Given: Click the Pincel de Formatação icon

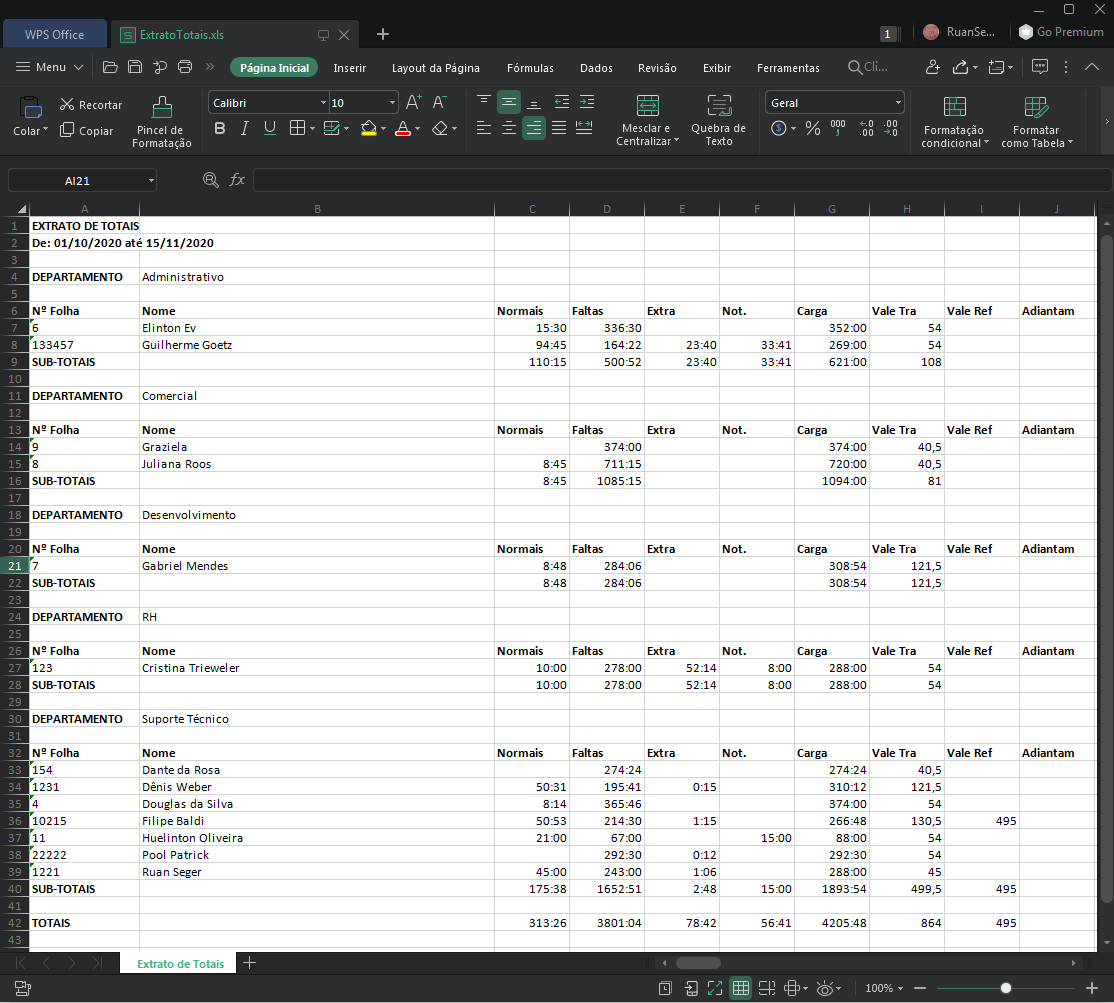Looking at the screenshot, I should point(161,107).
